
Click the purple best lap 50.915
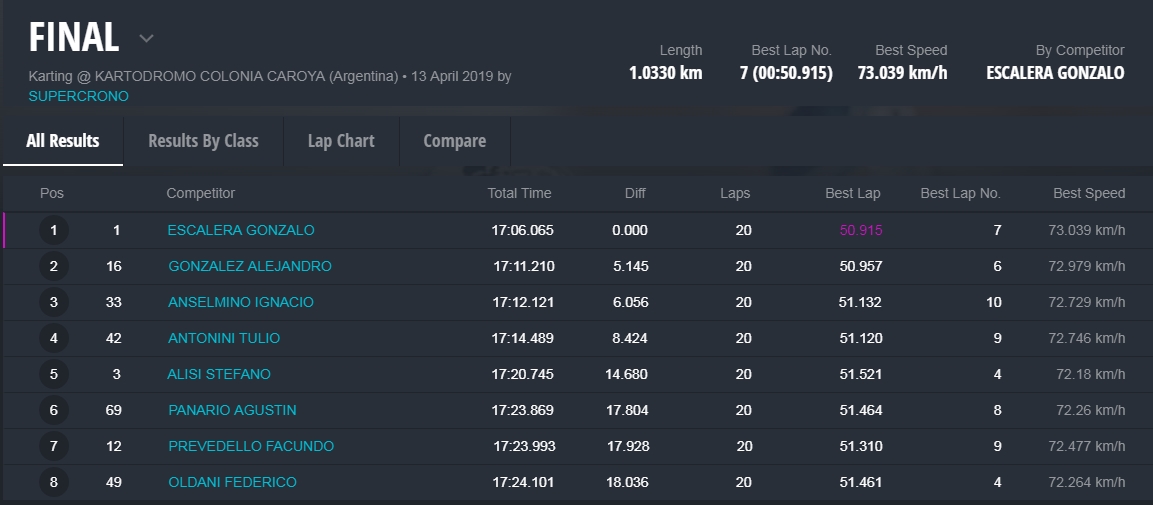tap(860, 230)
